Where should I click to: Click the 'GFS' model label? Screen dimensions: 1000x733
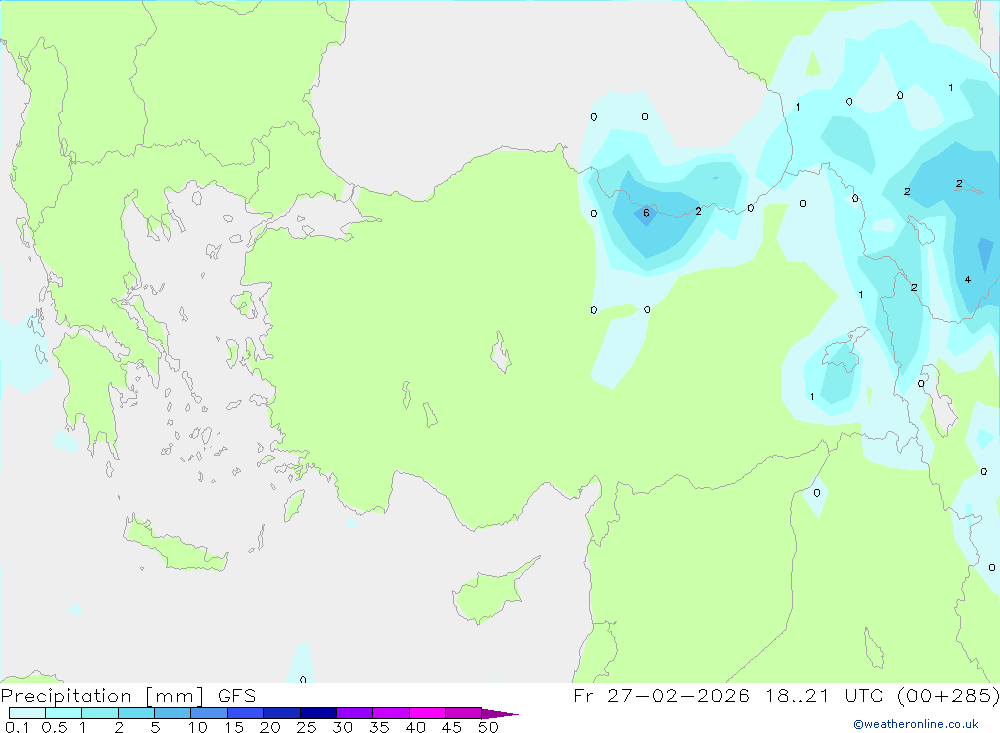(237, 696)
